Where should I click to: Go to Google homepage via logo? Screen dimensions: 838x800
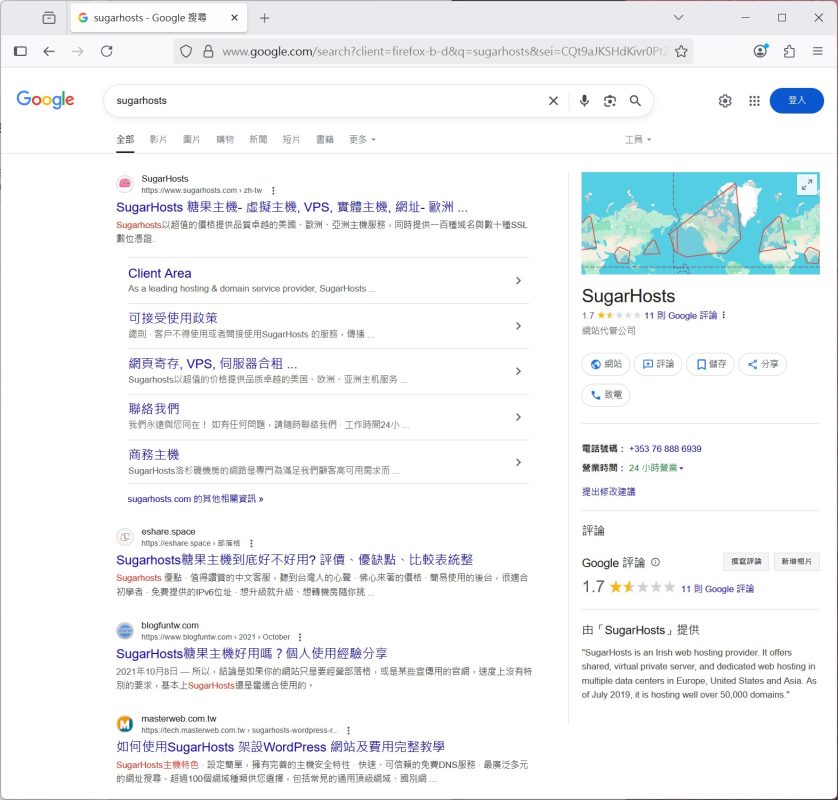(45, 99)
